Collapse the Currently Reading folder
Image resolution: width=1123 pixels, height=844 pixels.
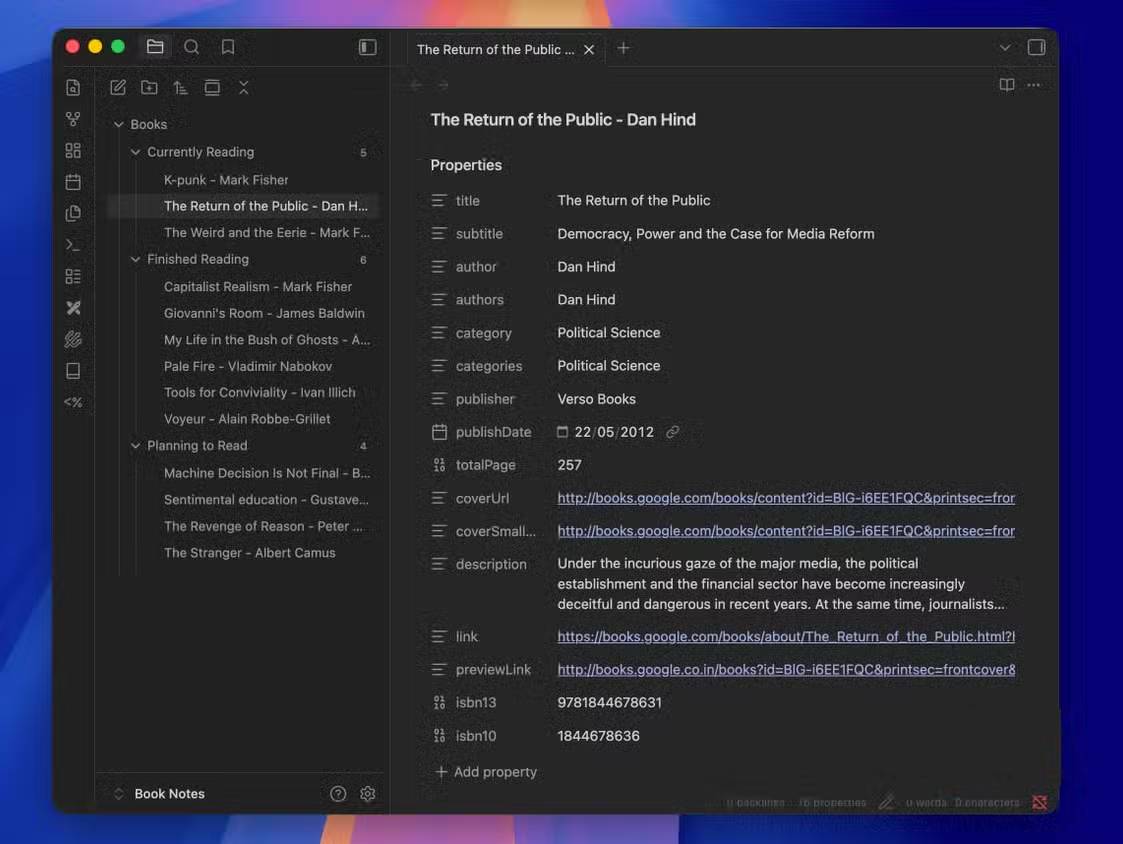136,152
